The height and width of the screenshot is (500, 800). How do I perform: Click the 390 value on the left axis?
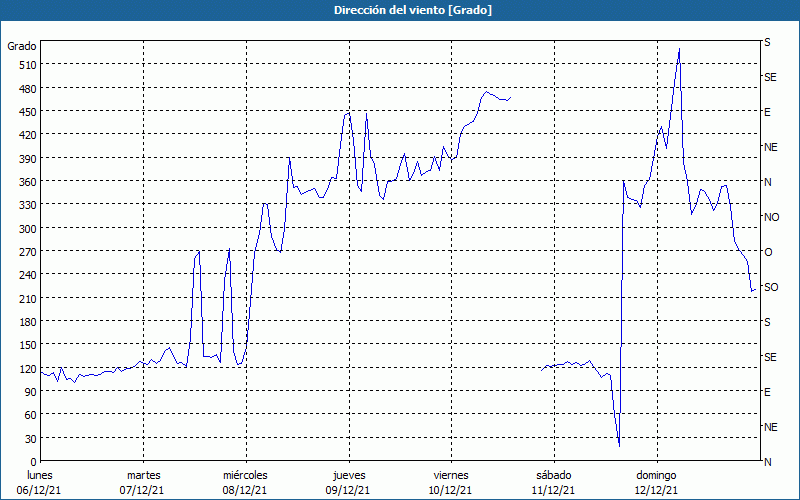pyautogui.click(x=27, y=159)
